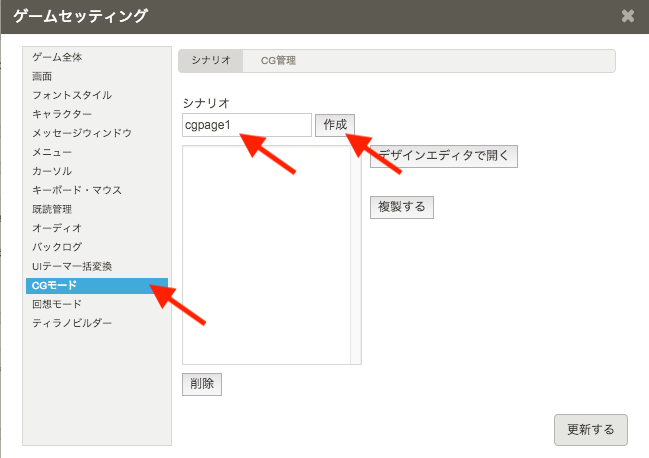
Task: Close the ゲームセッティング dialog
Action: click(x=627, y=16)
